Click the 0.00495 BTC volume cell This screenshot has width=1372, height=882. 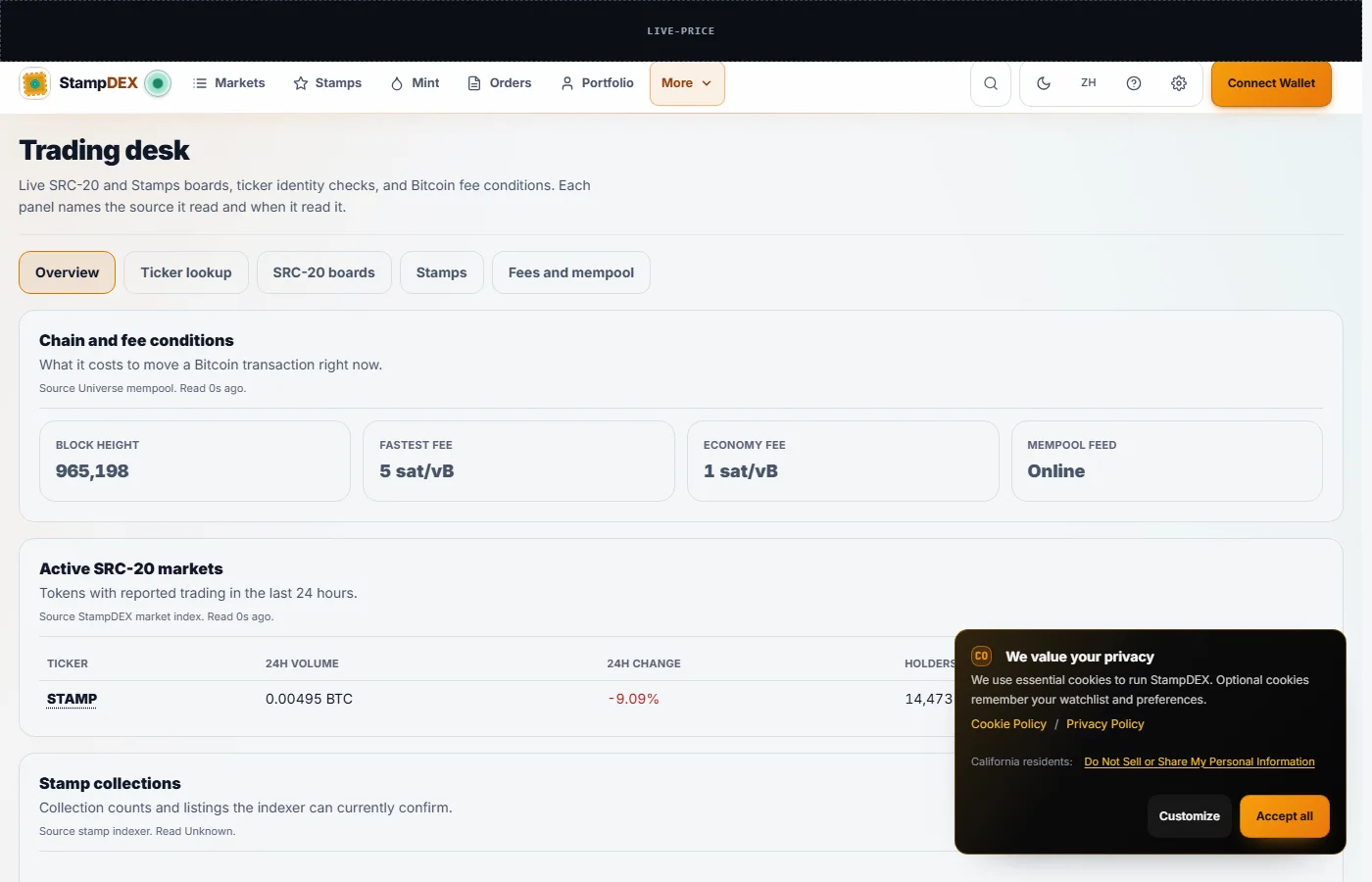coord(309,699)
